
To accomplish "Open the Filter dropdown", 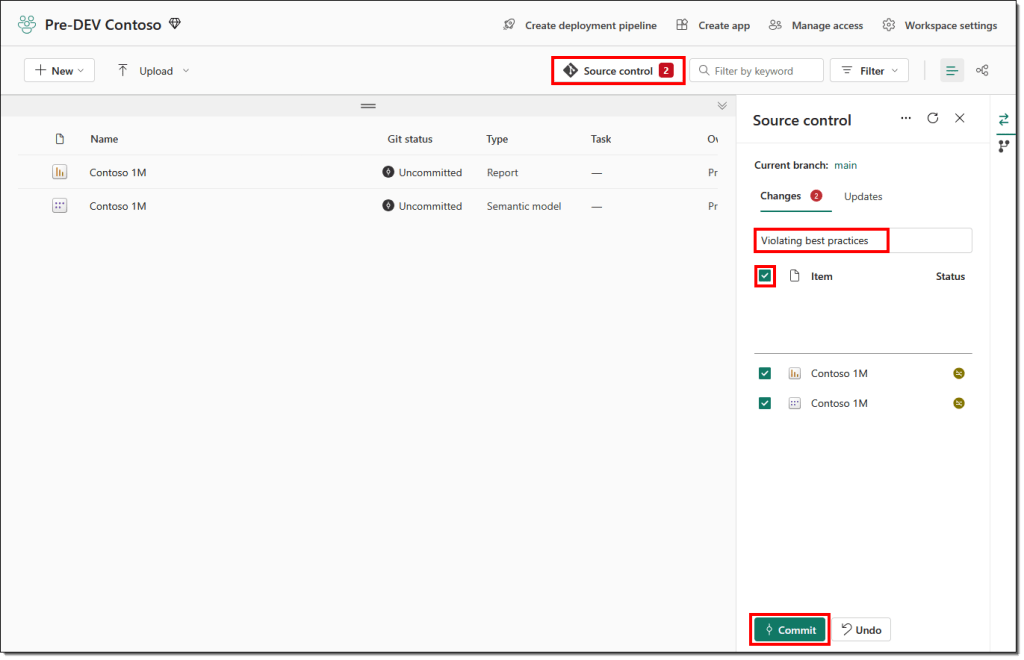I will (x=869, y=71).
